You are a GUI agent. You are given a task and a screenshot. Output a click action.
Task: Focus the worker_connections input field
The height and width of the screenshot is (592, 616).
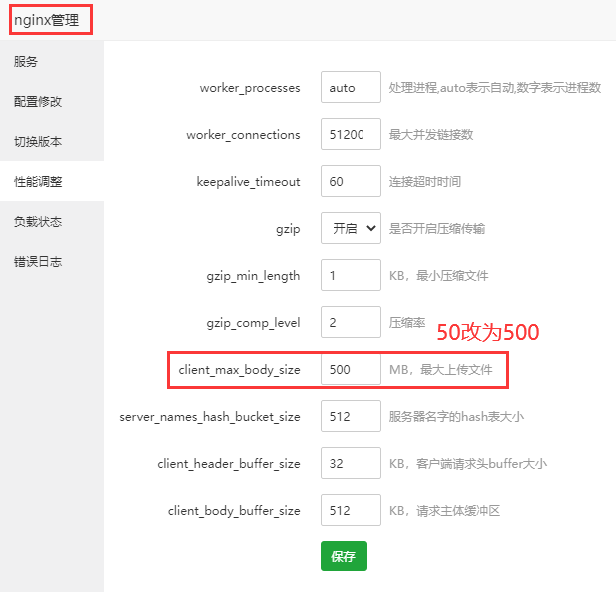tap(351, 134)
